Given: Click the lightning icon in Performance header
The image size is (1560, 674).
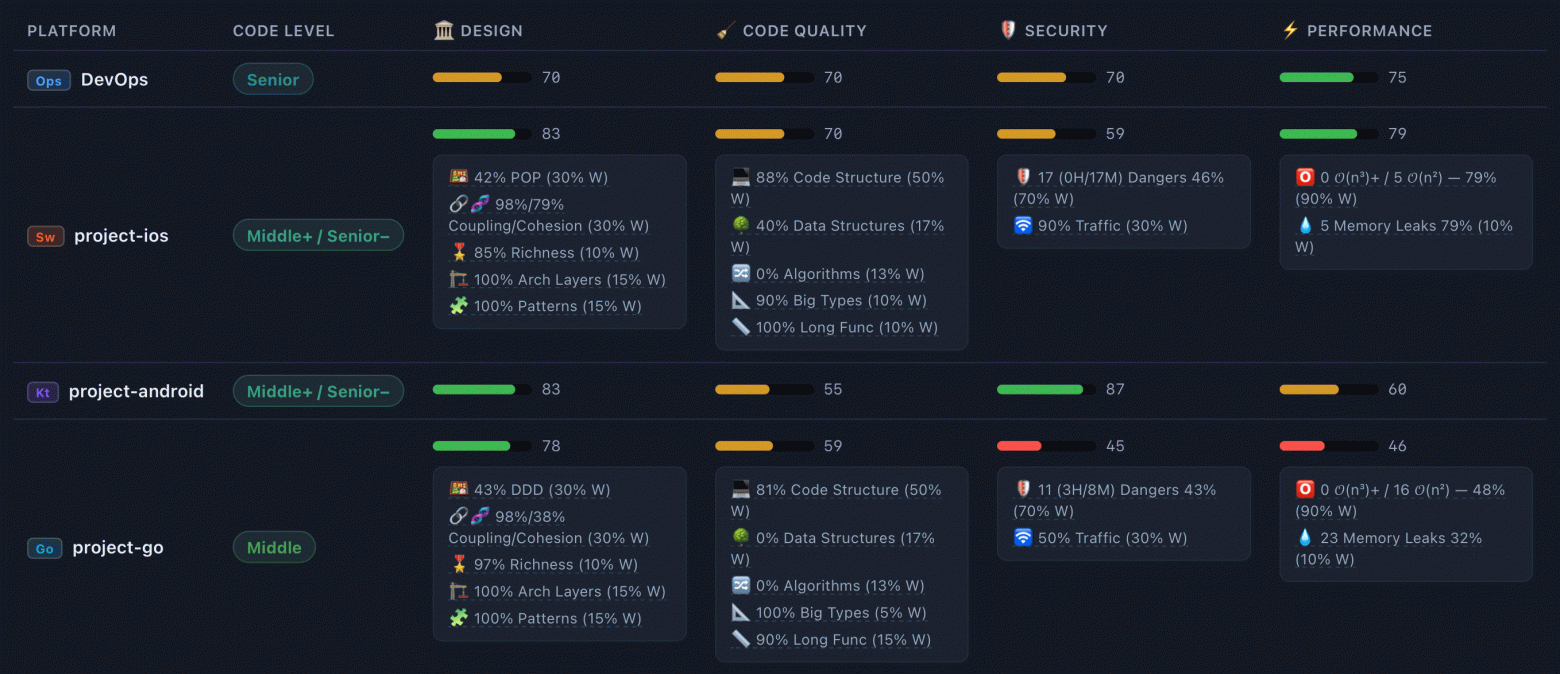Looking at the screenshot, I should point(1290,30).
